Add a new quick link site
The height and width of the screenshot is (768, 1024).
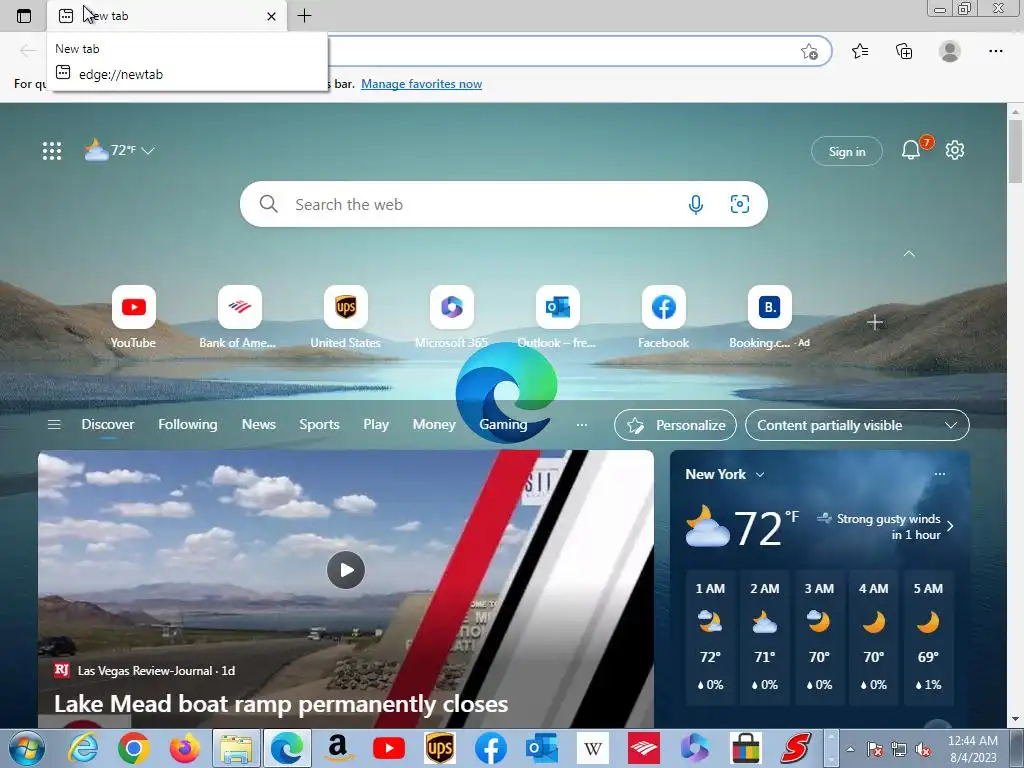click(874, 322)
